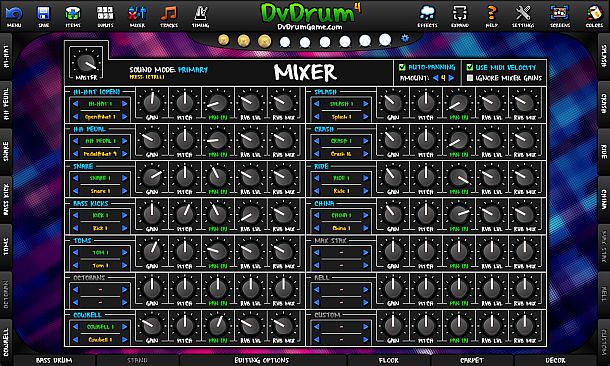This screenshot has height=366, width=610.
Task: Select the first gold cymbal circle
Action: pos(223,40)
